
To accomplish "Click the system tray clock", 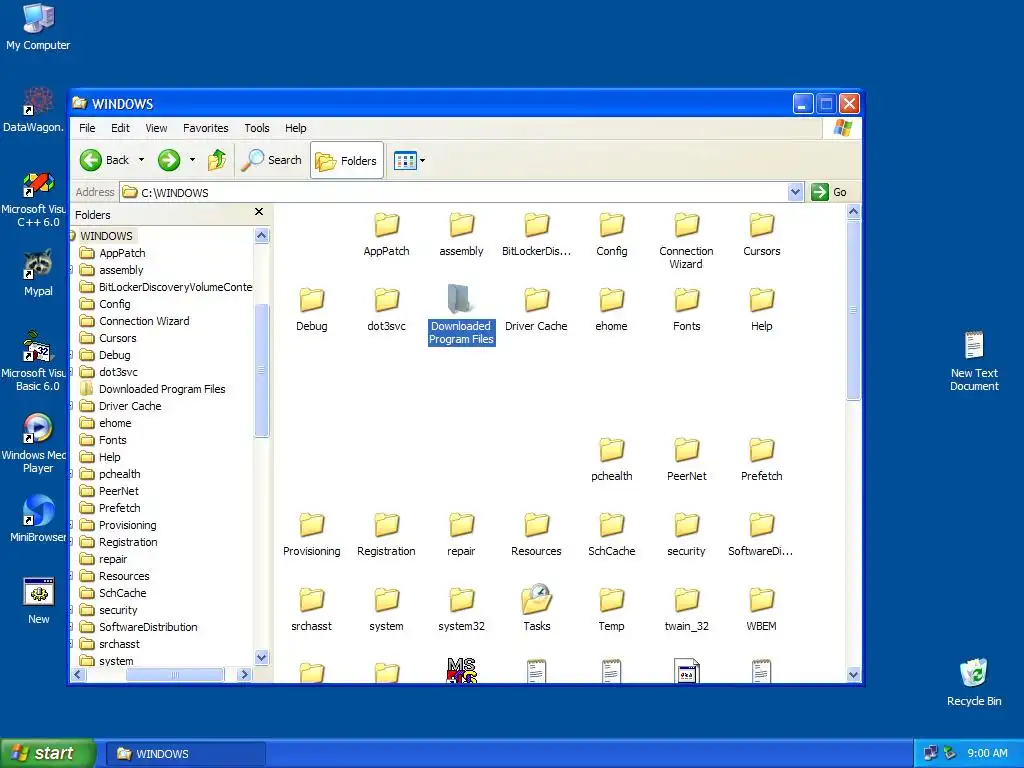I will tap(987, 753).
